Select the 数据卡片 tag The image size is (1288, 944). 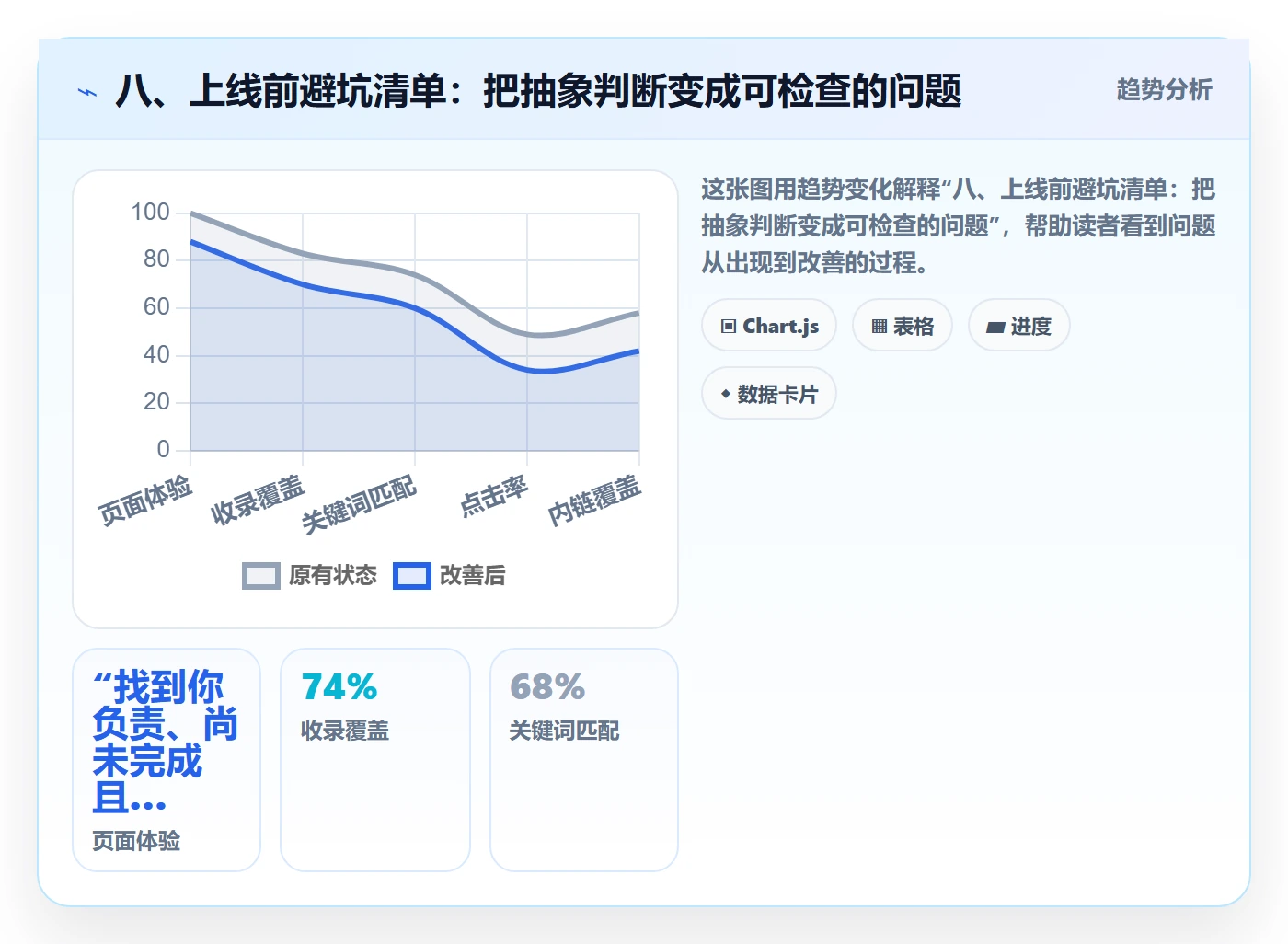769,394
